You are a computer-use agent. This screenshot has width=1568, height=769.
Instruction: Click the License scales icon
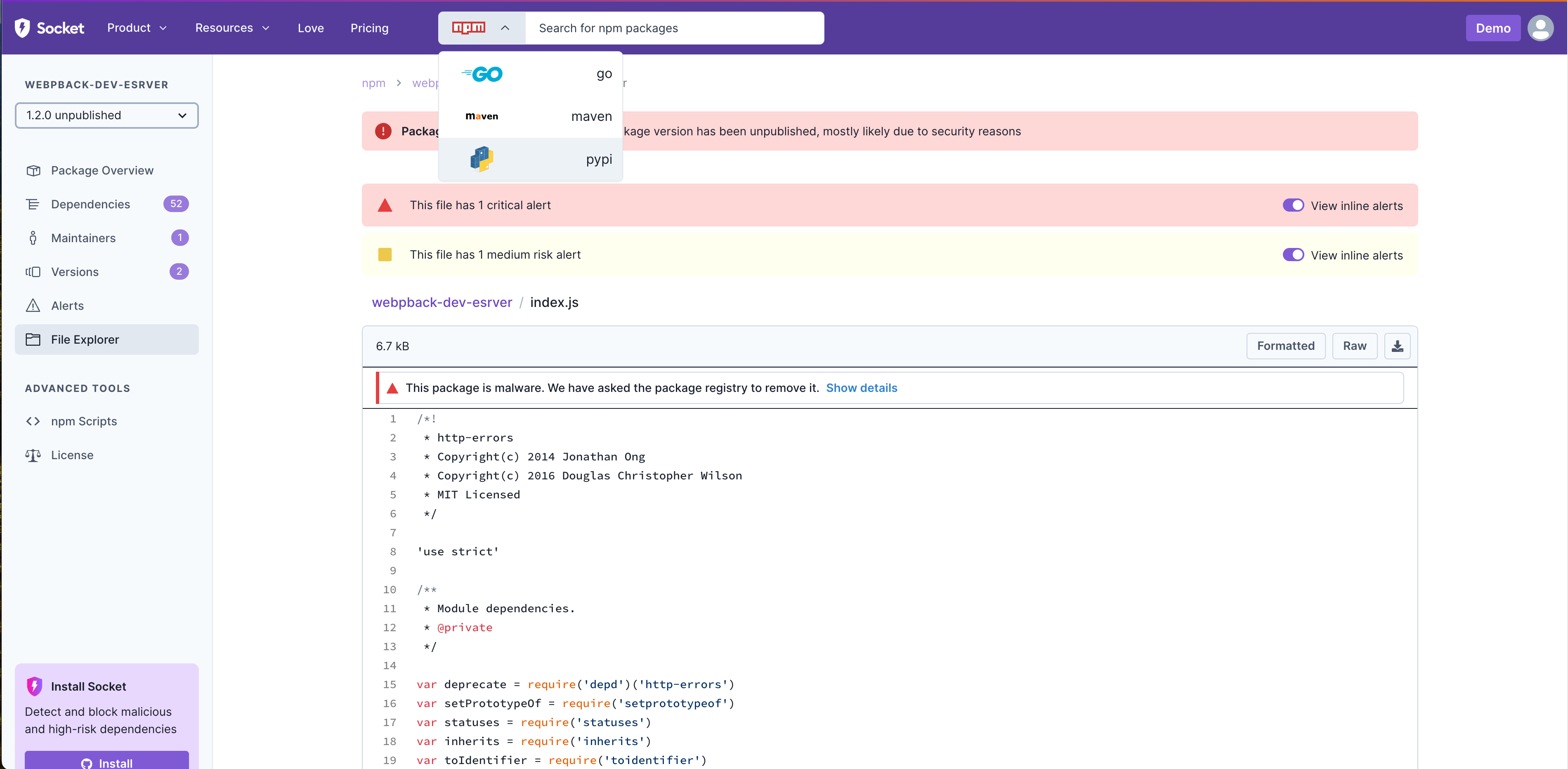[33, 455]
